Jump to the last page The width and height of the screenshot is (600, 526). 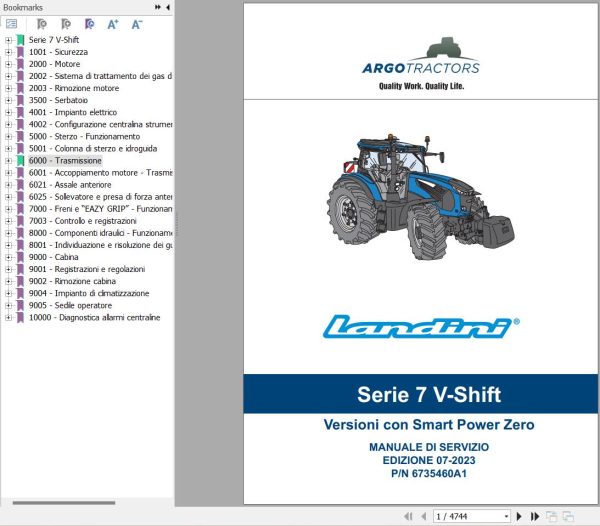[x=535, y=516]
